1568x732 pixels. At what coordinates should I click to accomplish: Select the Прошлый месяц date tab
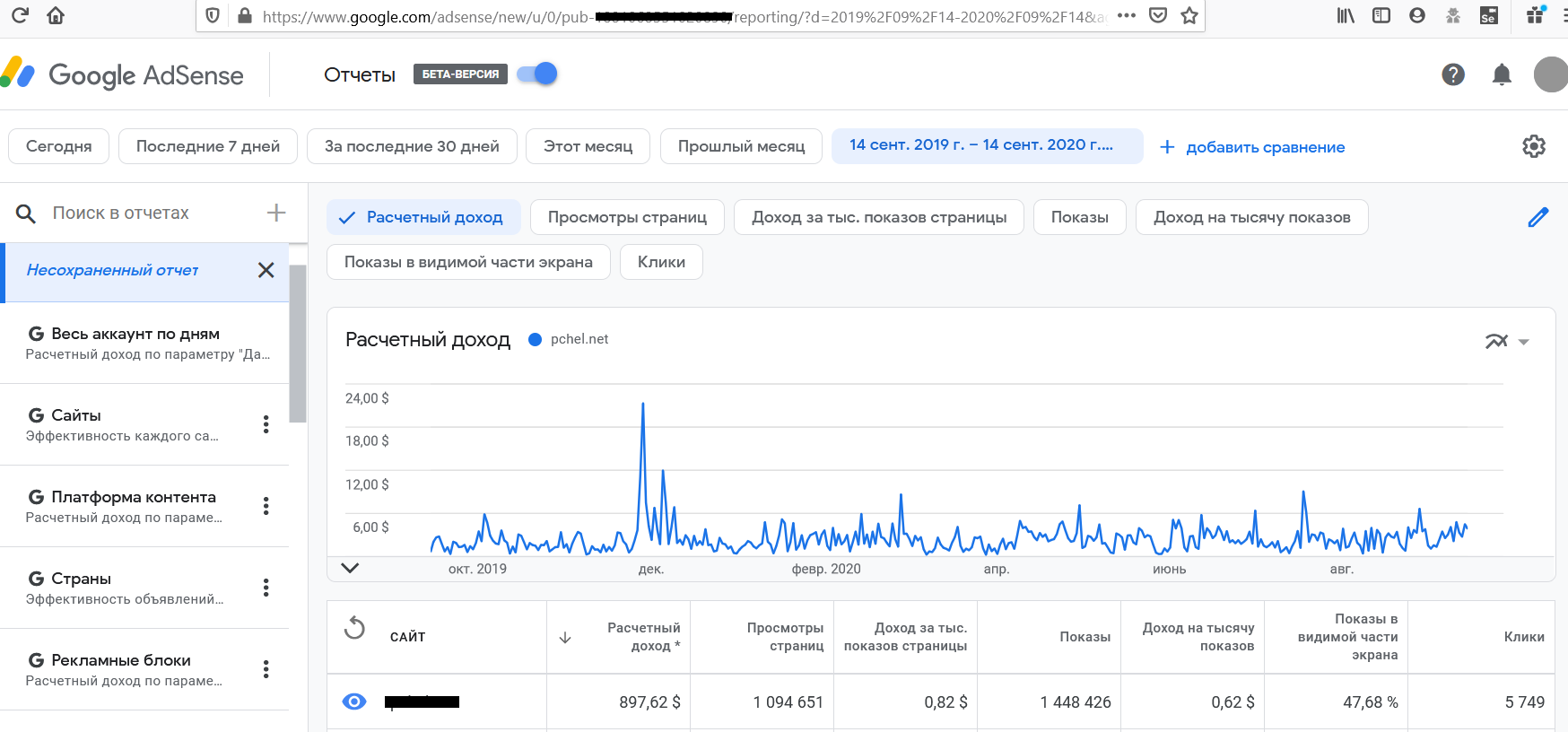[741, 146]
